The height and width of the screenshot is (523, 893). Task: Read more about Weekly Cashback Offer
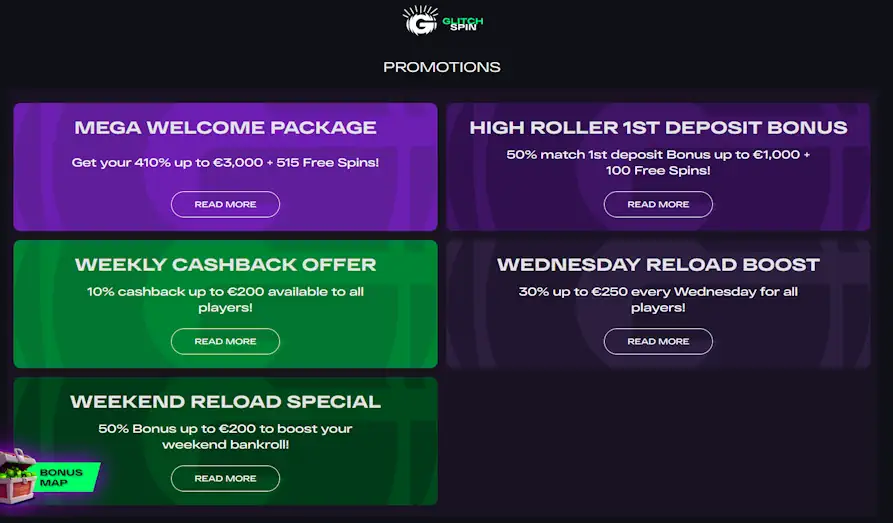coord(226,341)
